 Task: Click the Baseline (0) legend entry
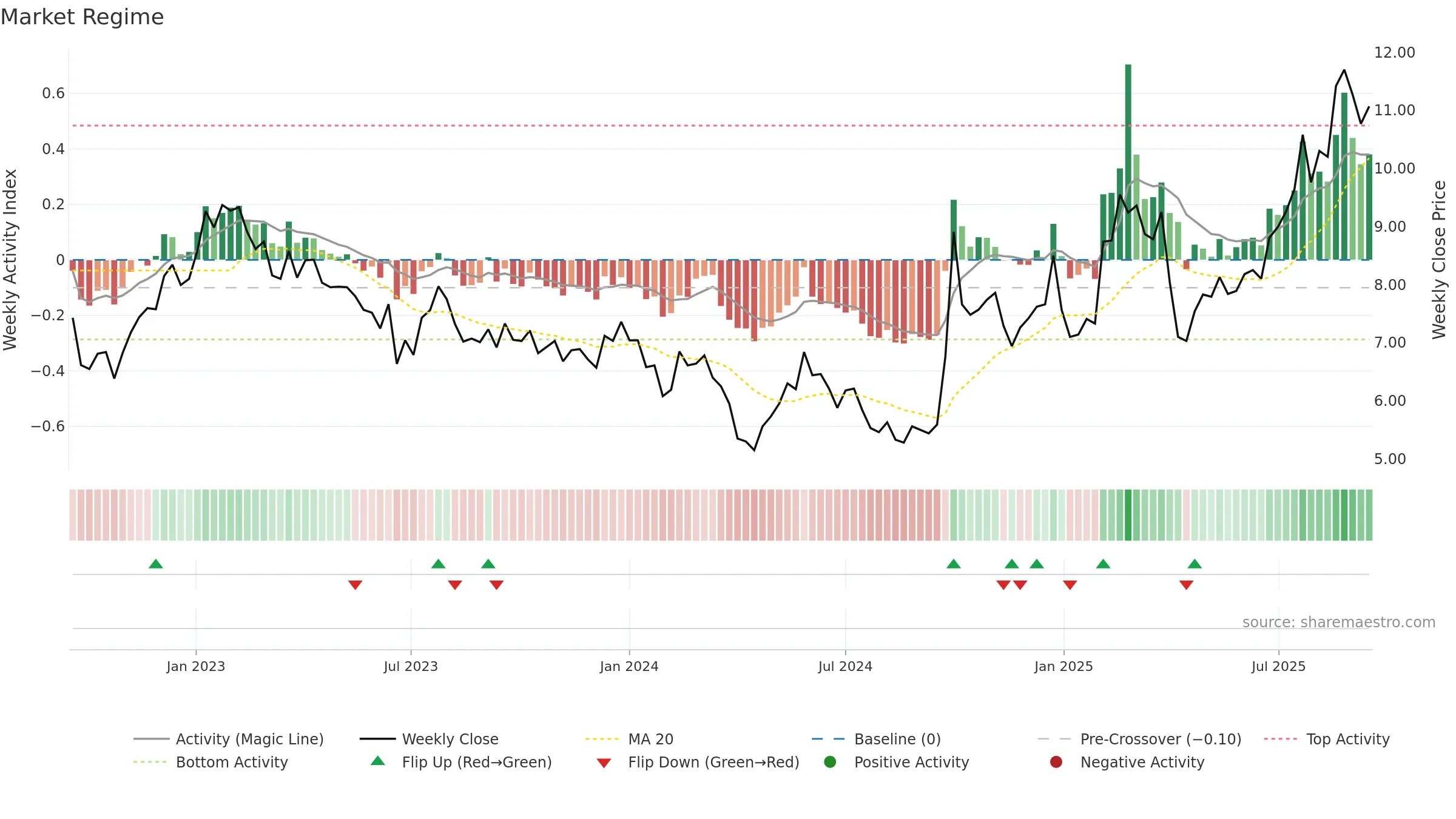click(876, 739)
